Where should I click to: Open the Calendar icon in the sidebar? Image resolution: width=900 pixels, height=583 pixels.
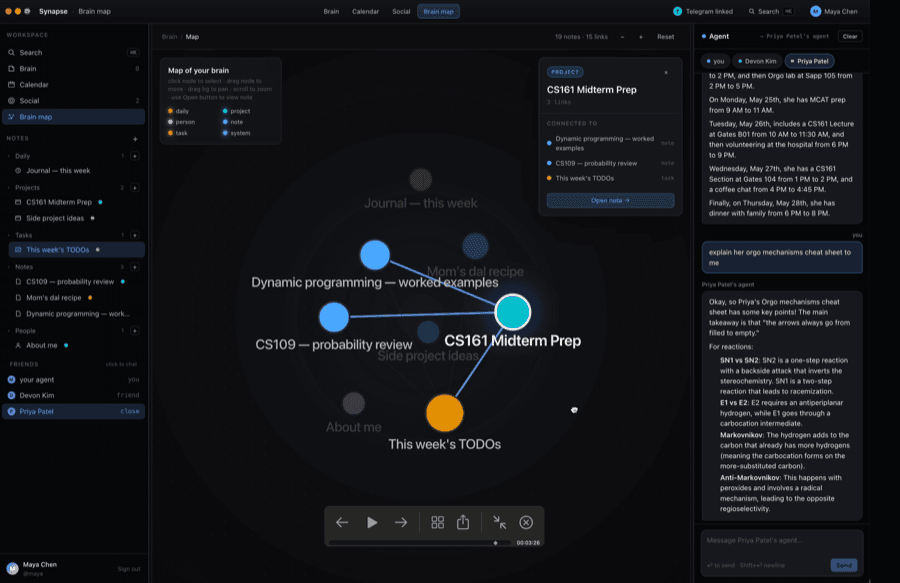(x=11, y=85)
